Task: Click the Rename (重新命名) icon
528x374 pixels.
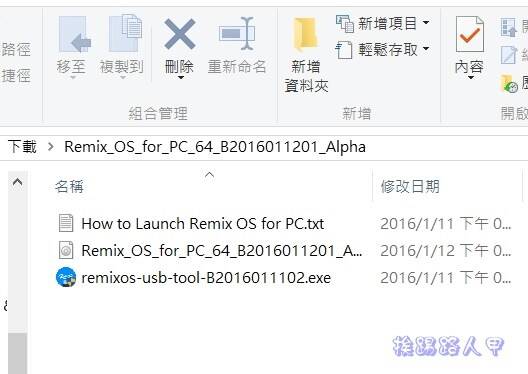Action: click(x=237, y=34)
